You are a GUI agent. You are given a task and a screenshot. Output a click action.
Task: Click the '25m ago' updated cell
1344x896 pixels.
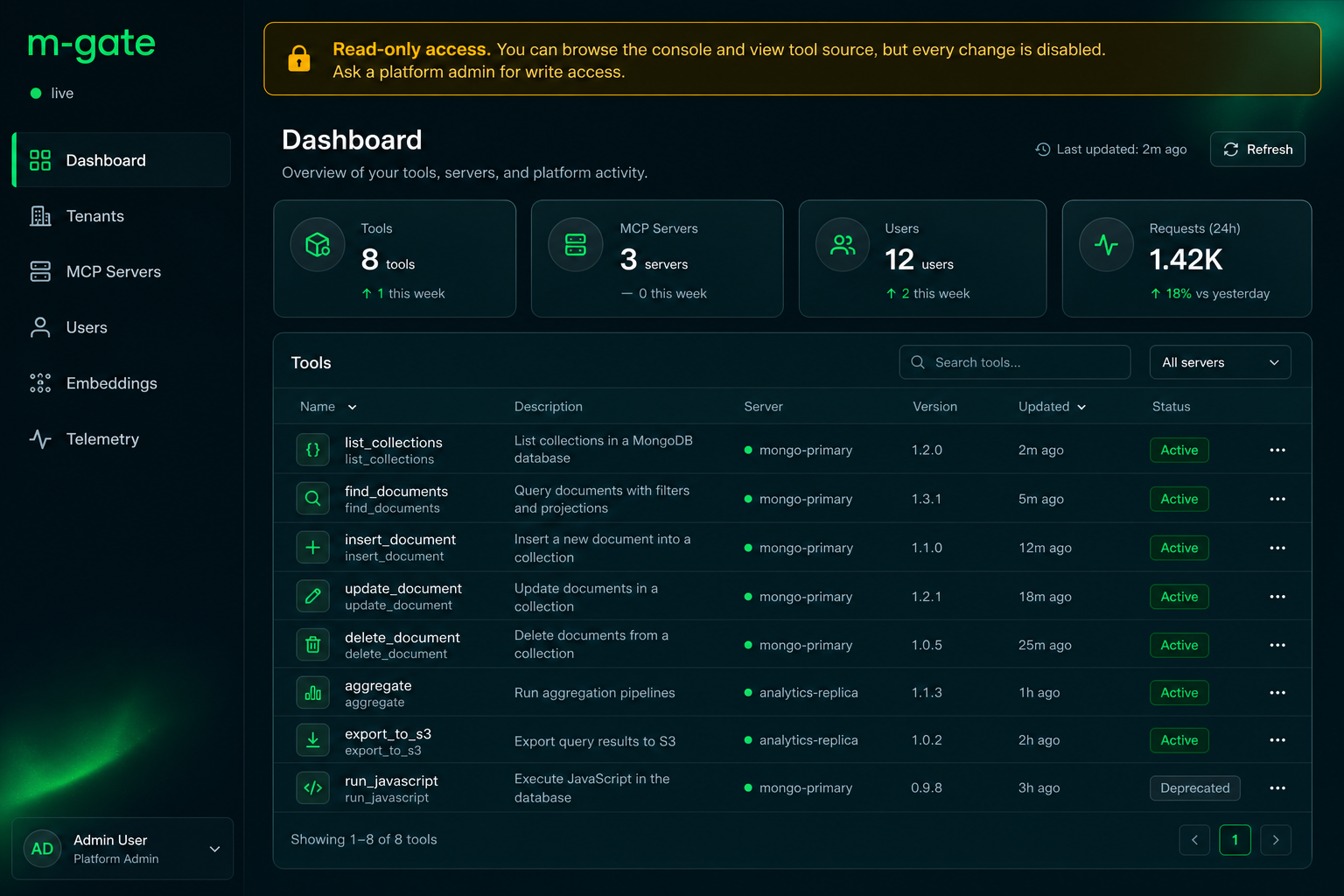[x=1045, y=645]
